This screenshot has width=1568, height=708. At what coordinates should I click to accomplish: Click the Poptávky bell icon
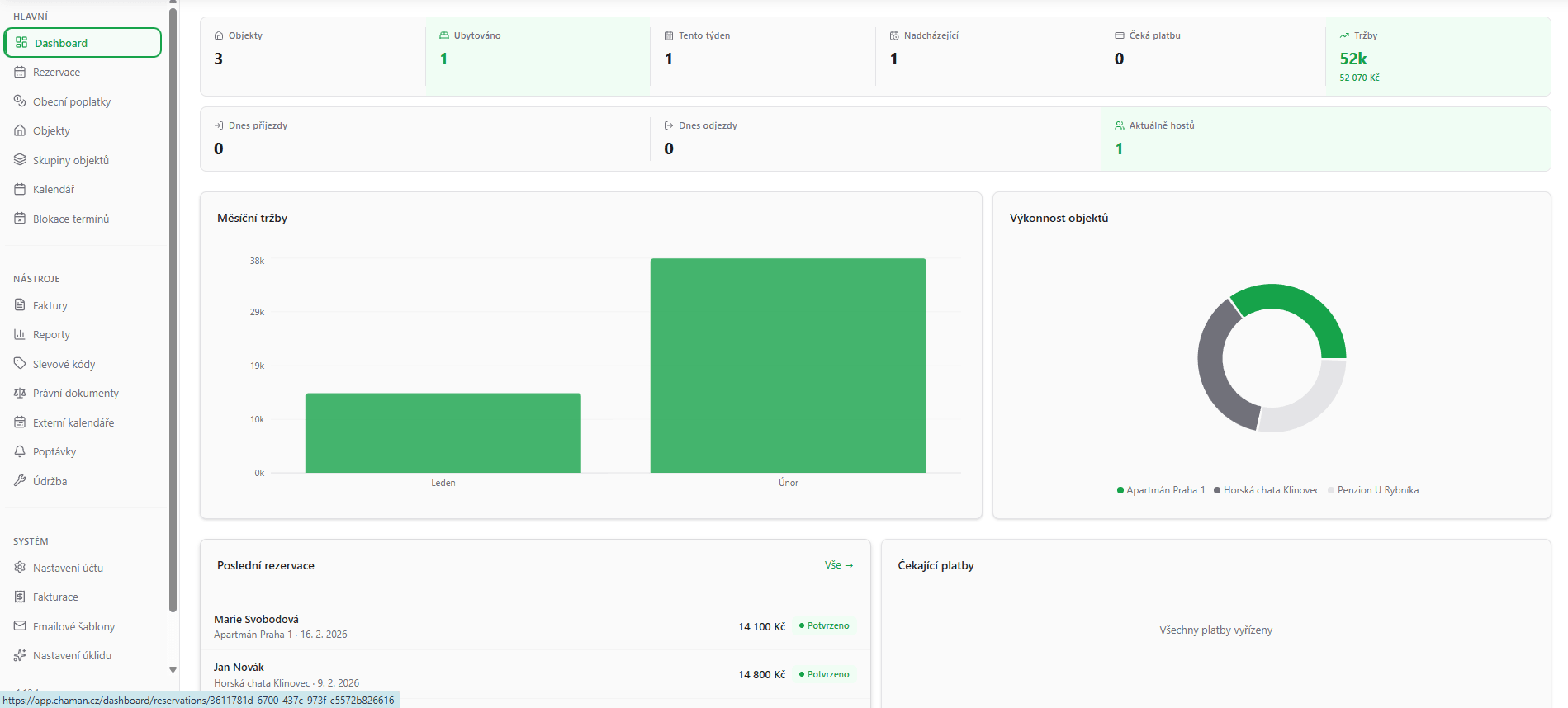coord(20,451)
